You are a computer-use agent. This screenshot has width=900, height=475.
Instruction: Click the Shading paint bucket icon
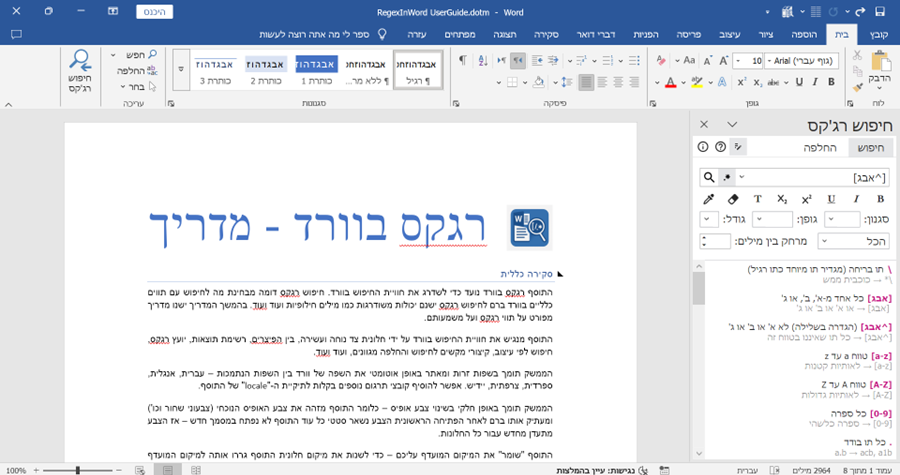[538, 82]
